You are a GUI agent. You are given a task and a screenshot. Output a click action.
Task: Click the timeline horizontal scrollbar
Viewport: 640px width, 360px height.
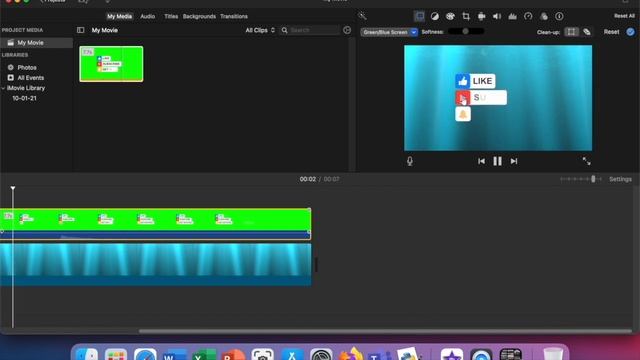pos(385,331)
